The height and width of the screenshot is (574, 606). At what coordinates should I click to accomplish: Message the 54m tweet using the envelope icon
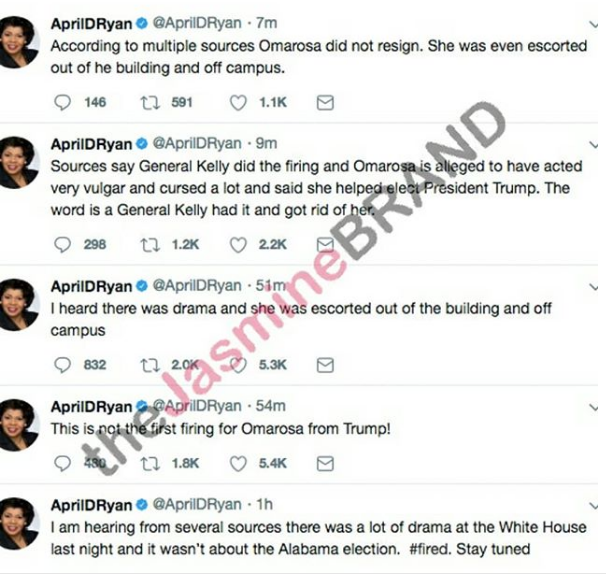[325, 463]
